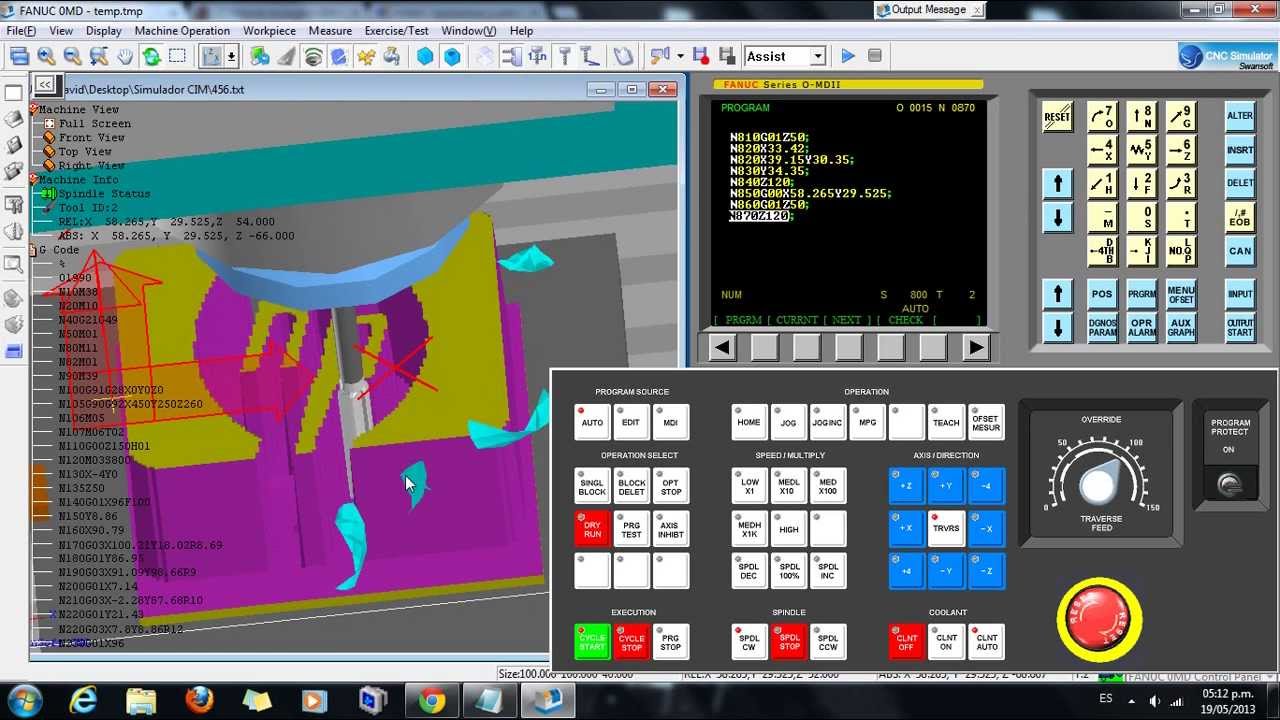Click the EOB keypad key
The height and width of the screenshot is (720, 1280).
pos(1240,218)
